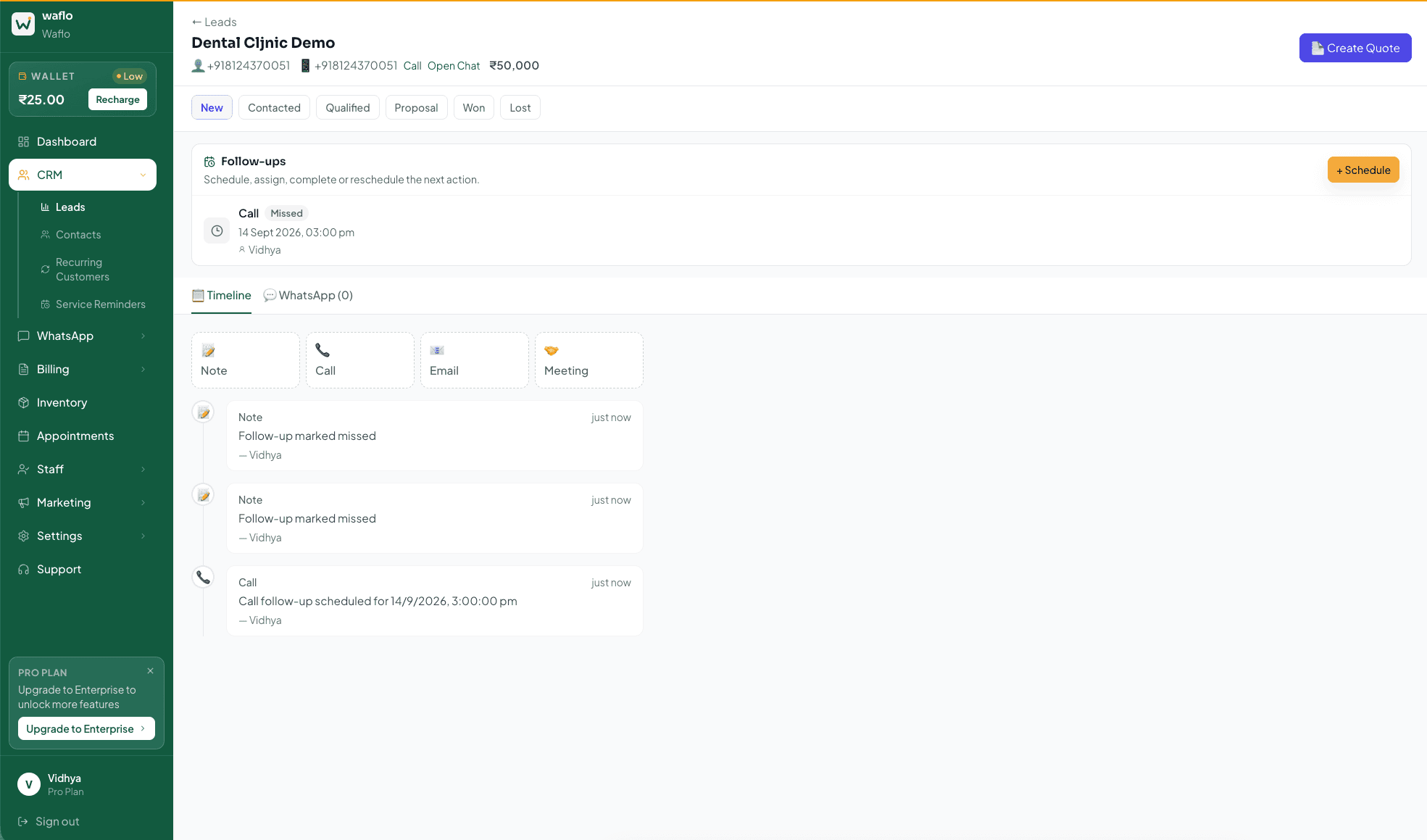Click the Settings gear icon in the sidebar
Viewport: 1427px width, 840px height.
(x=24, y=536)
